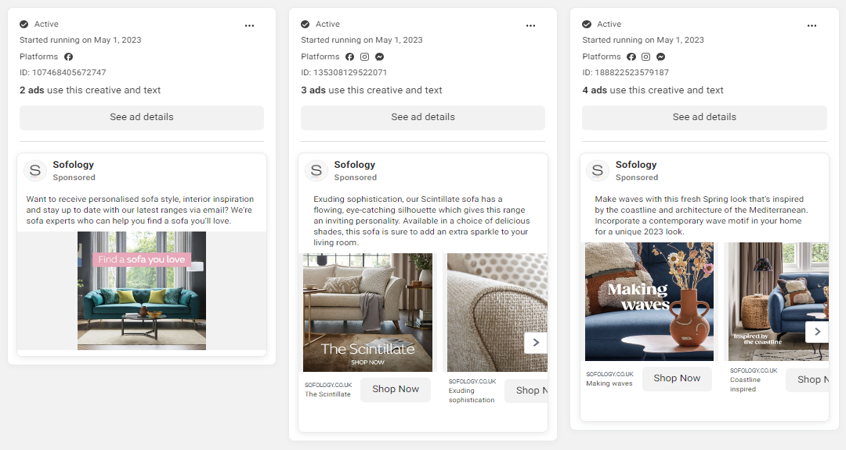This screenshot has width=846, height=450.
Task: Open the Making waves vase image
Action: (649, 302)
